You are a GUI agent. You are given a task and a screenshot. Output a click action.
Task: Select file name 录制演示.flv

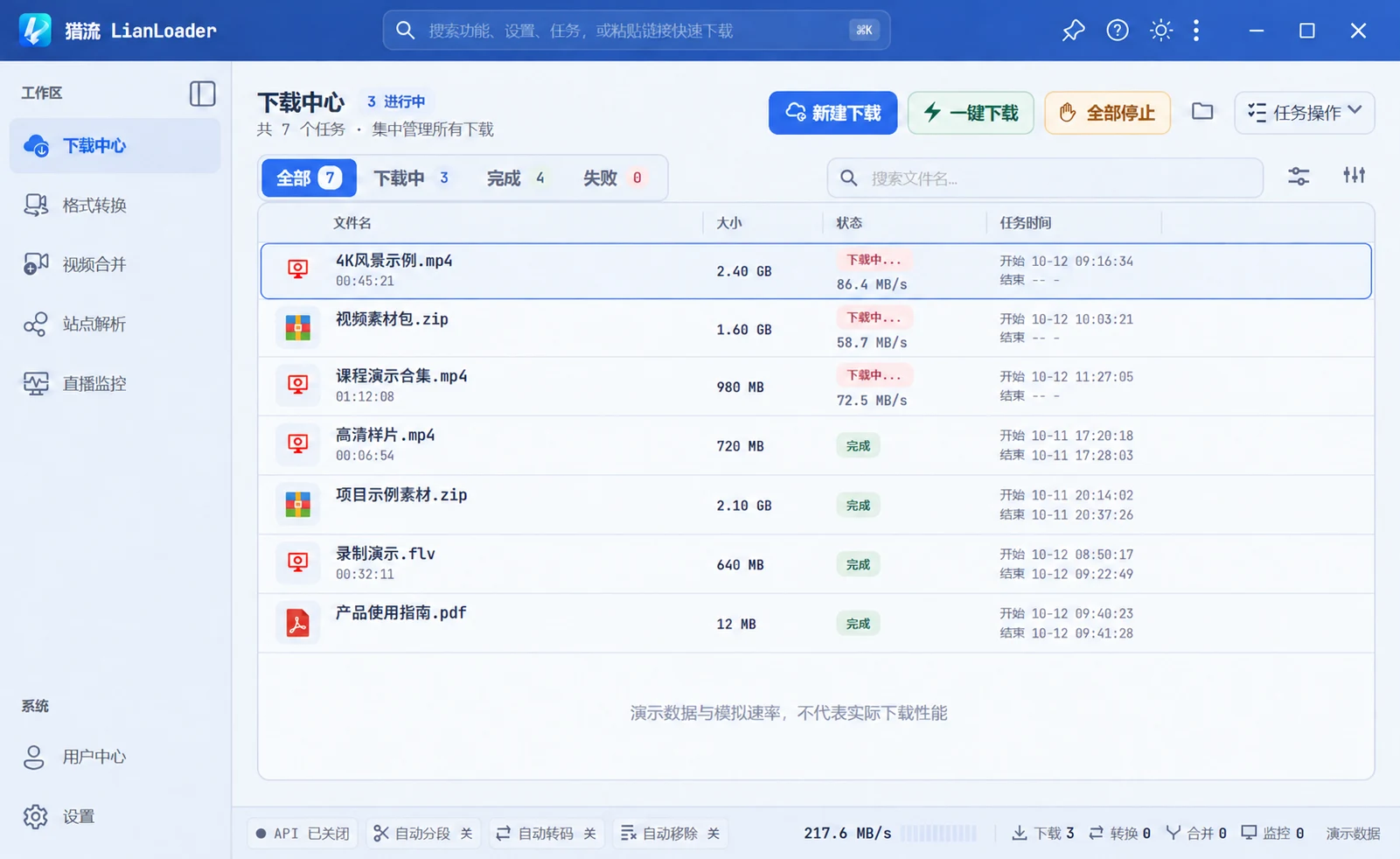click(385, 554)
